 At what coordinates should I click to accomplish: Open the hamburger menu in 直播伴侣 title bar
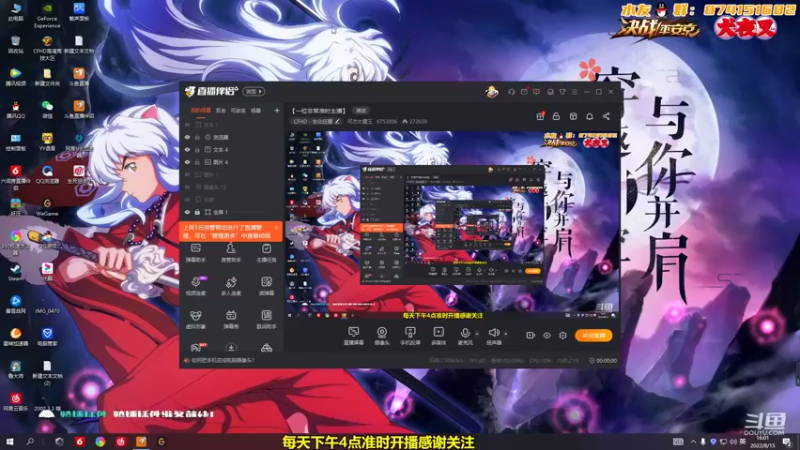[x=574, y=92]
